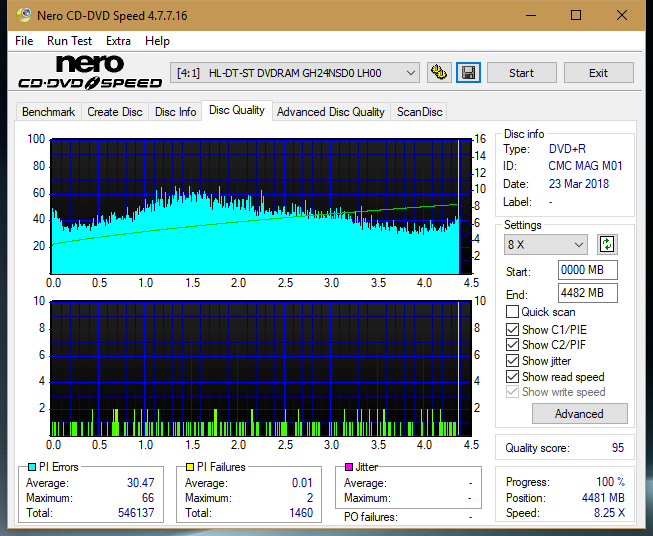Open the File menu

[x=24, y=41]
